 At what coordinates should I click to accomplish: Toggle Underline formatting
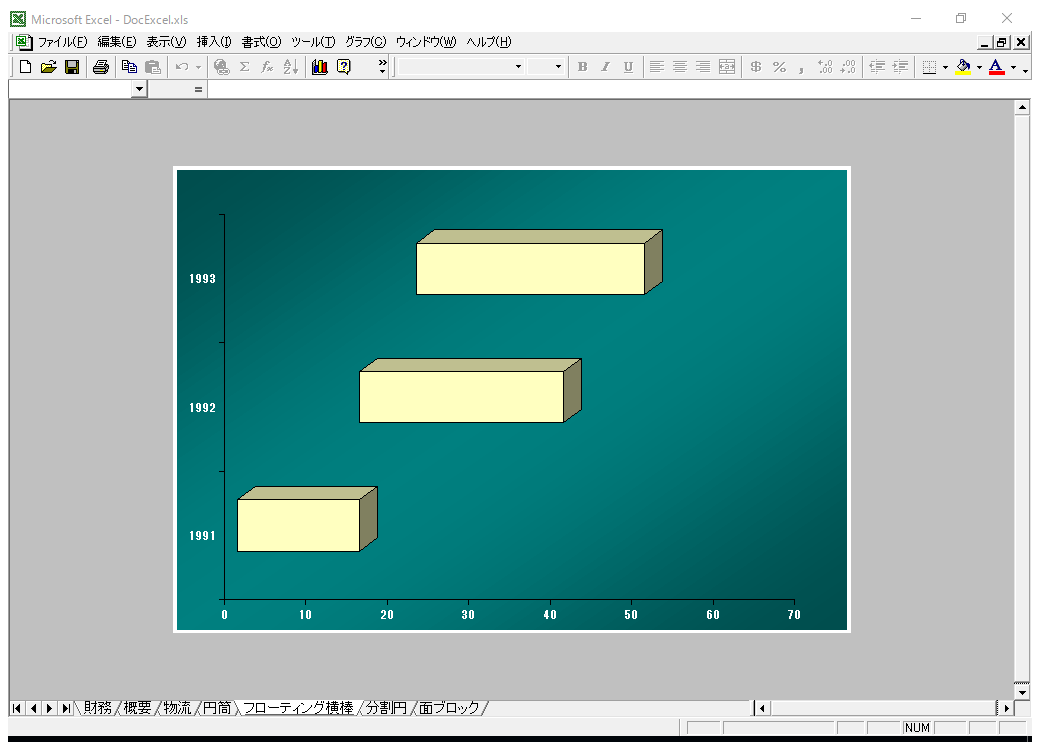[x=628, y=67]
